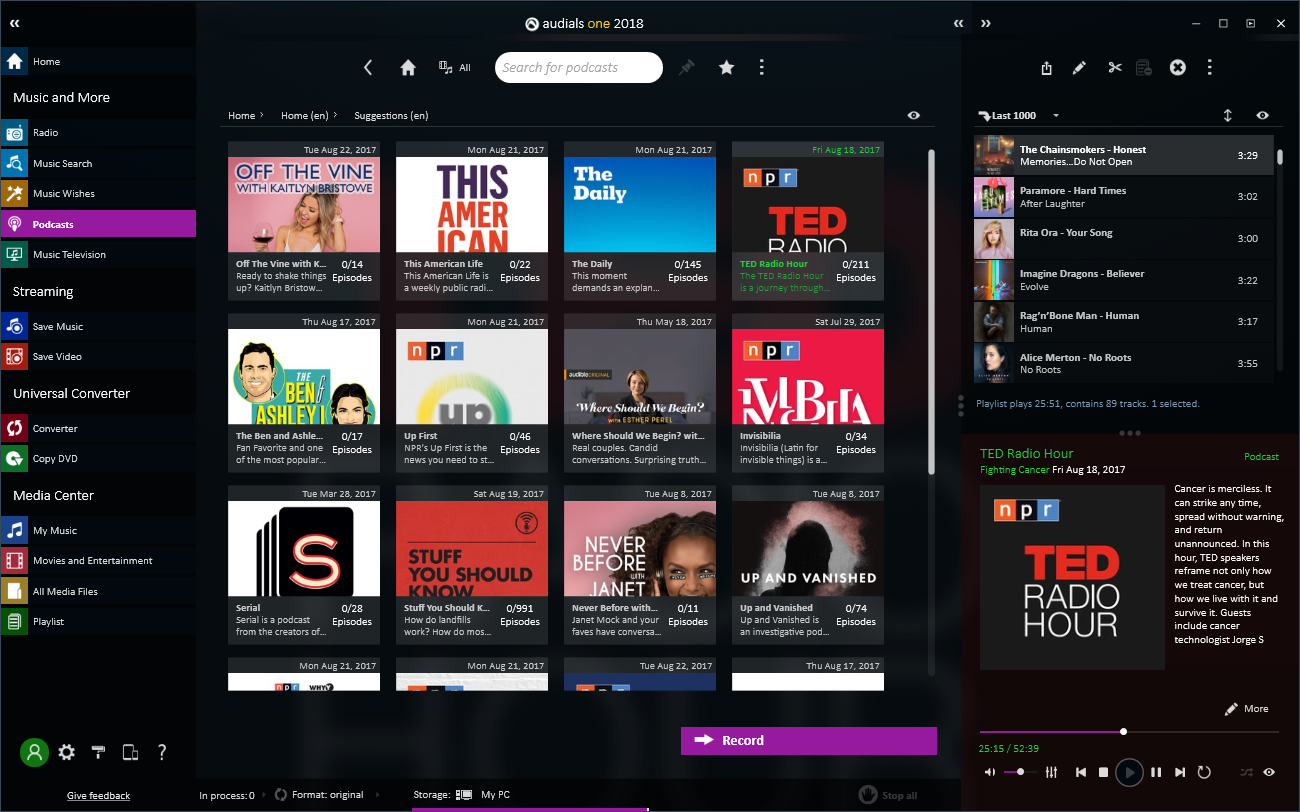1300x812 pixels.
Task: Open Radio in the sidebar
Action: [98, 132]
